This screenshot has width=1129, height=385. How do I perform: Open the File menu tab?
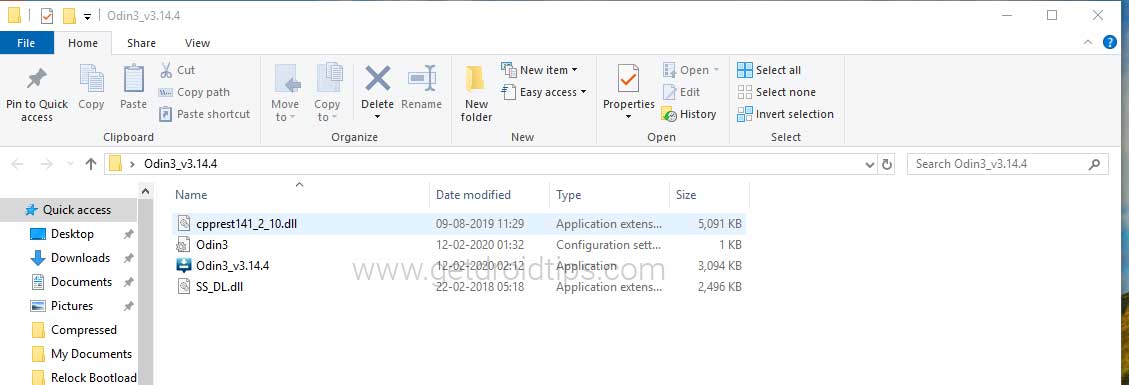26,43
